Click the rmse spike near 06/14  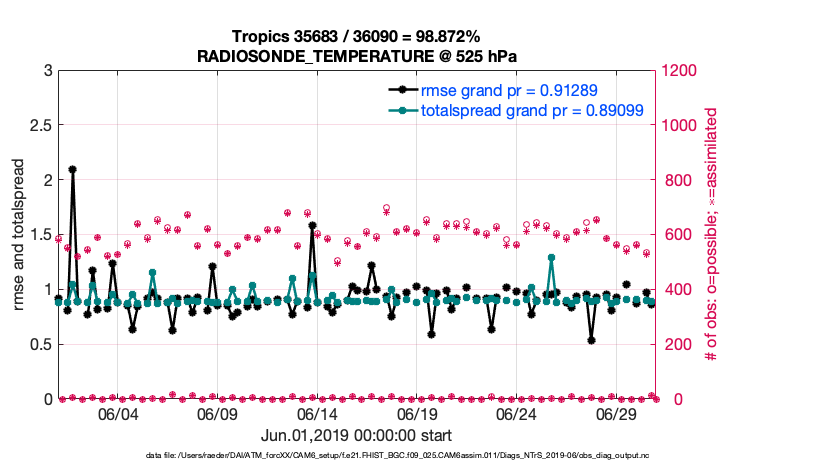point(312,226)
